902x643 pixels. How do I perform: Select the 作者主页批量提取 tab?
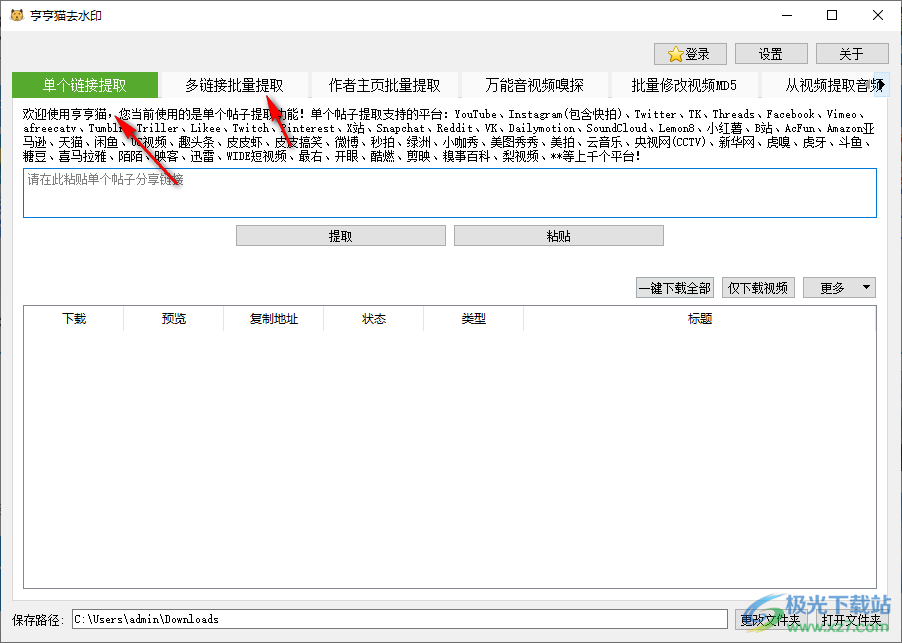coord(384,85)
